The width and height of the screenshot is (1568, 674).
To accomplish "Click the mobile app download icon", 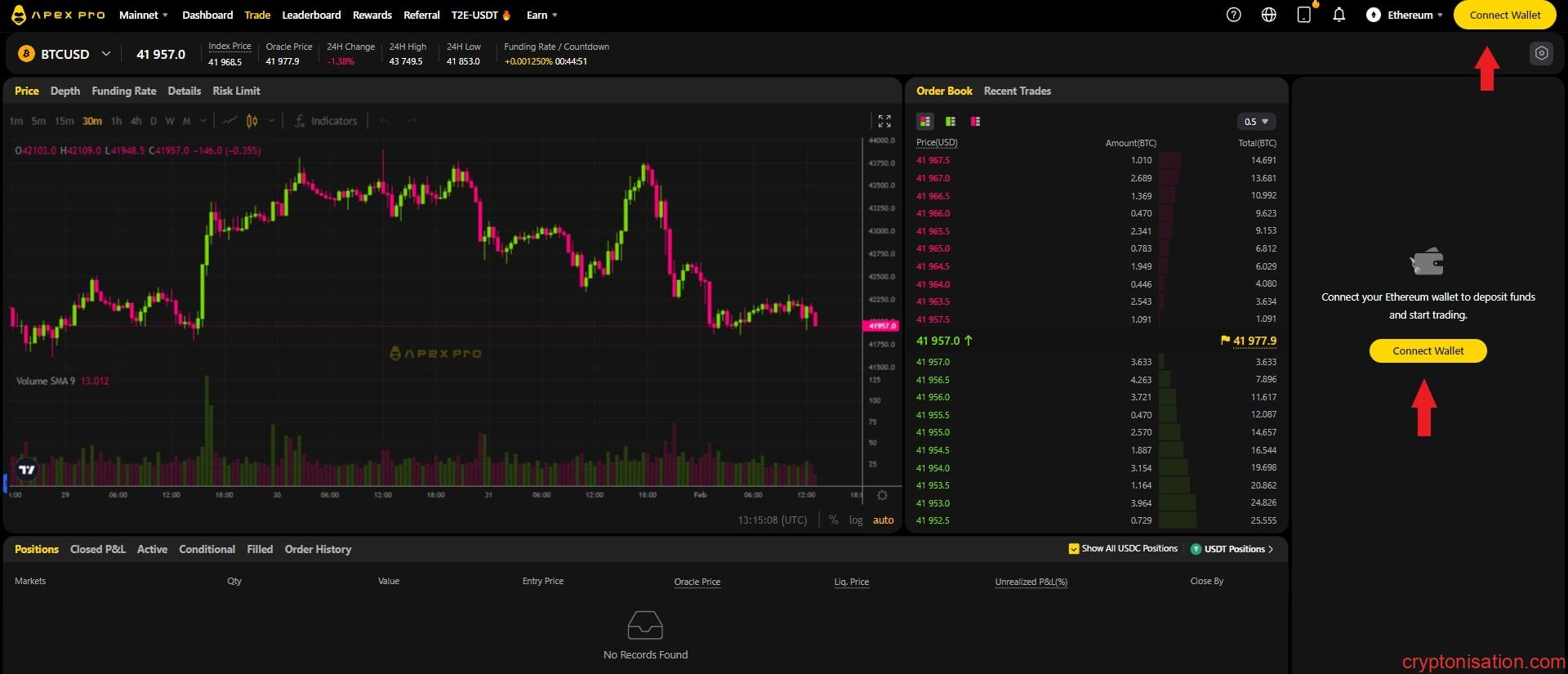I will pos(1304,15).
